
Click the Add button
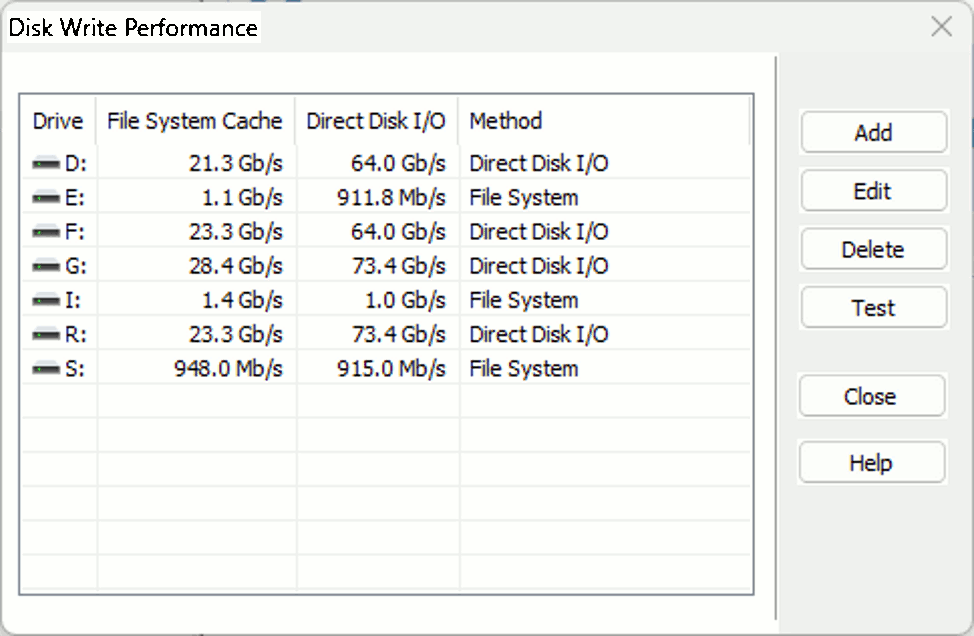click(x=873, y=132)
